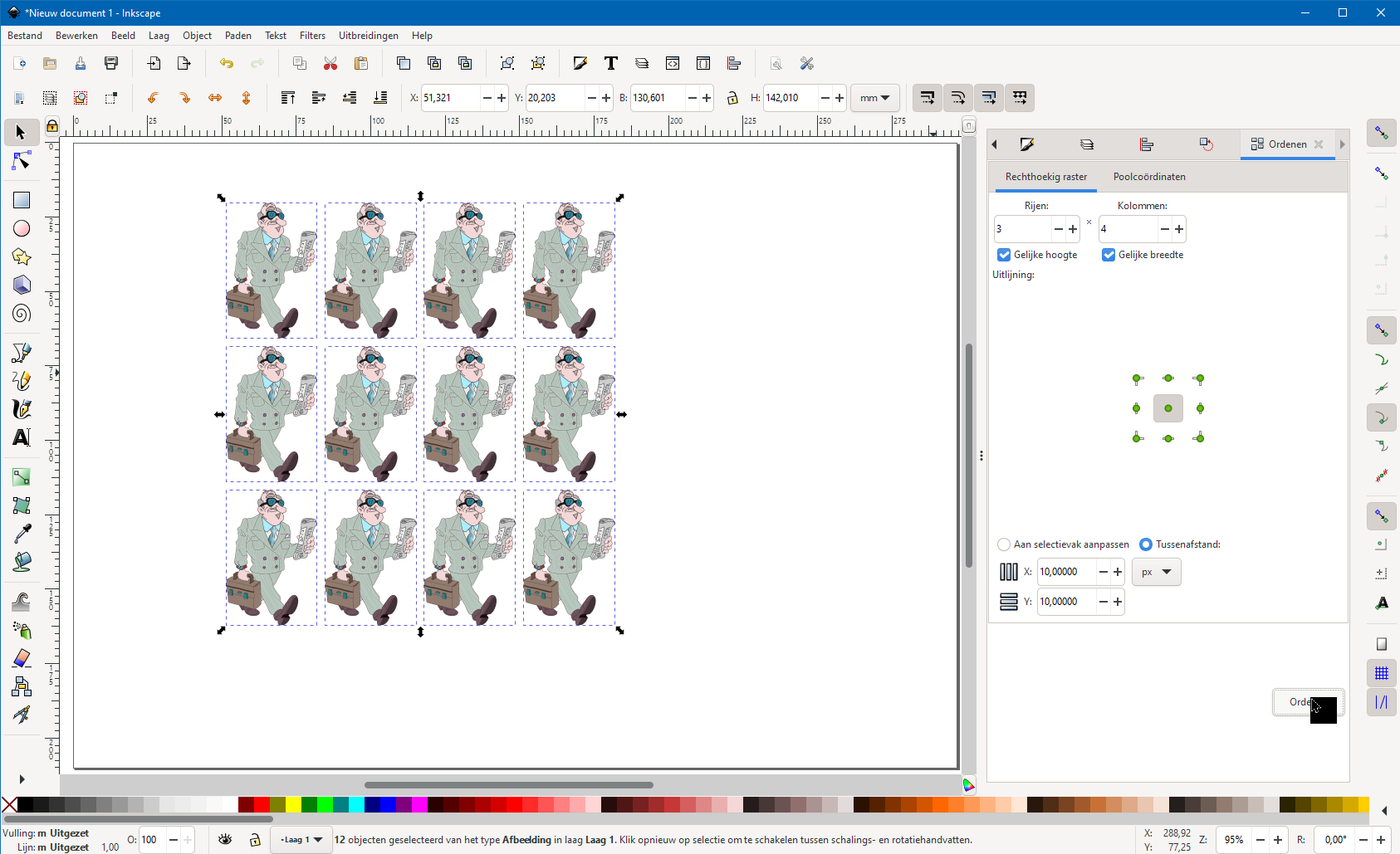Toggle the Gelijke breedte checkbox
Screen dimensions: 1400x854
coord(1109,255)
